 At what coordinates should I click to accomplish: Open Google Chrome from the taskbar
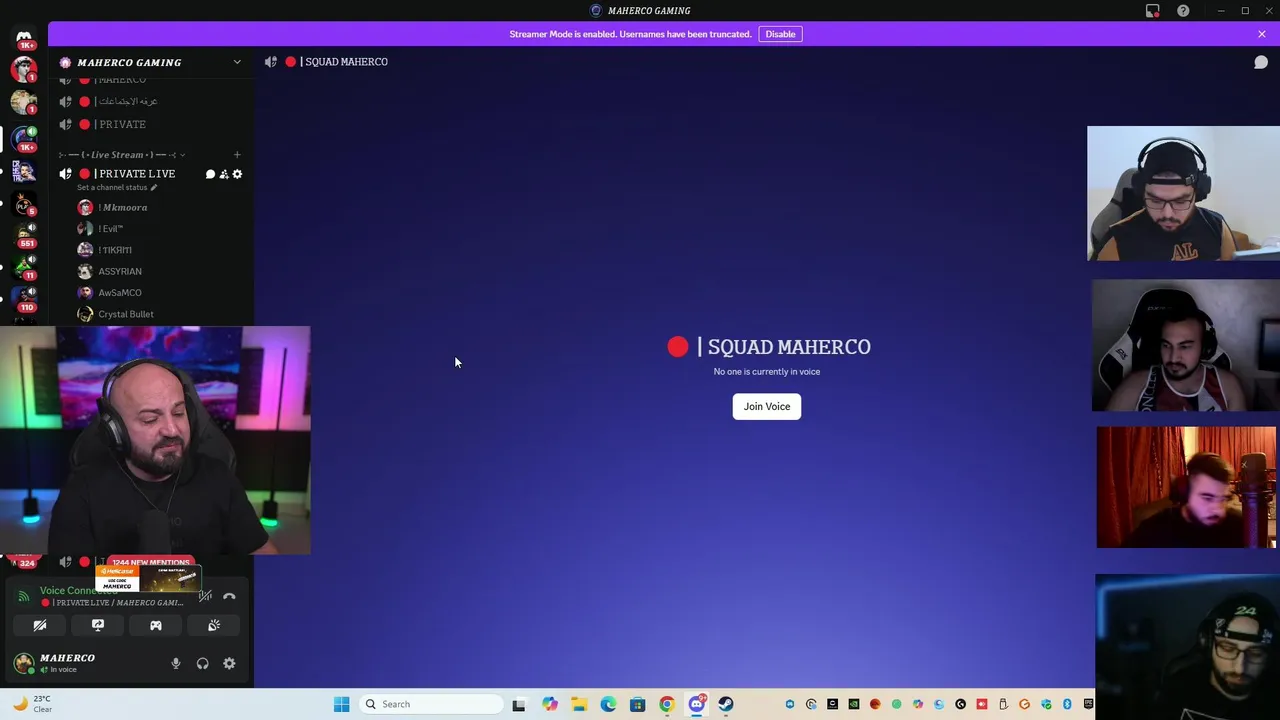point(667,704)
